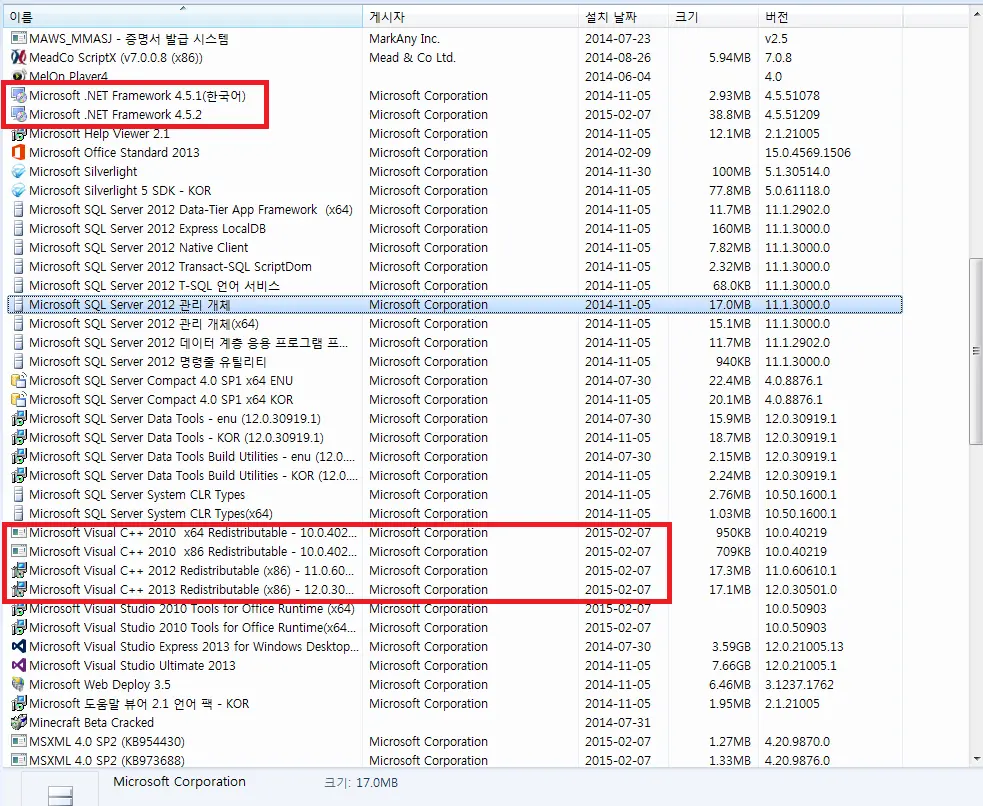Select MSXML 4.0 SP2 (KB973688) entry
Image resolution: width=983 pixels, height=806 pixels.
[455, 760]
